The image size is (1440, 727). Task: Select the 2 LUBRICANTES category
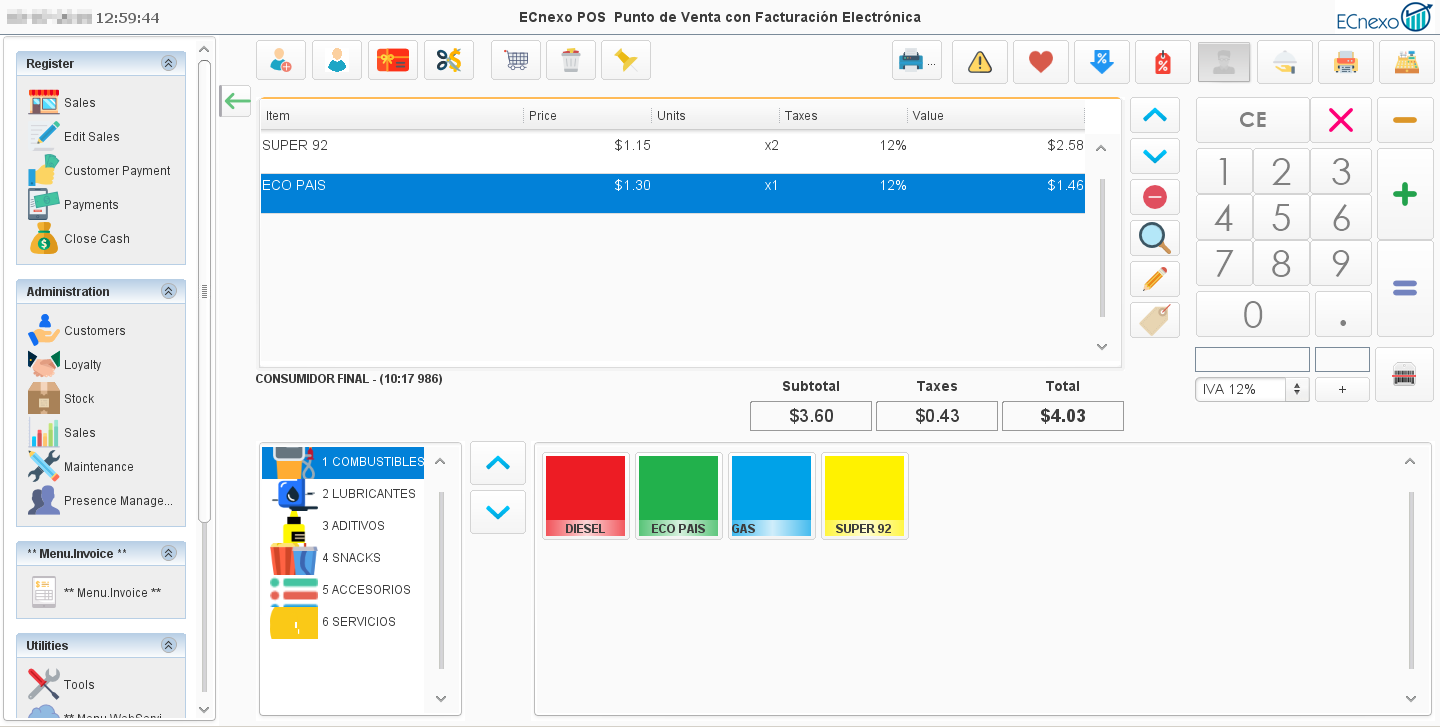pyautogui.click(x=343, y=494)
